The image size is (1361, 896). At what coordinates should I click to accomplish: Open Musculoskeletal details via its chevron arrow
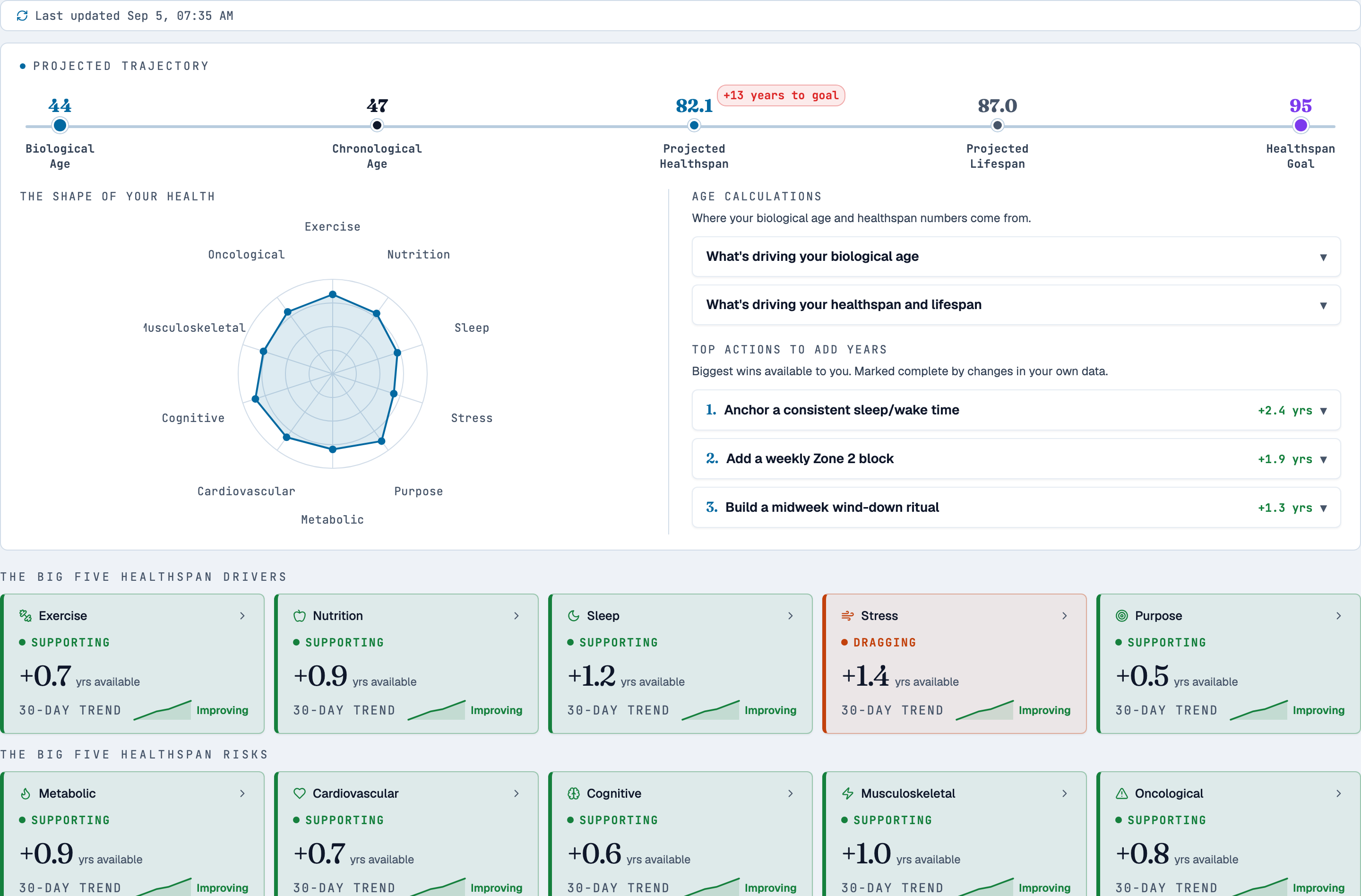tap(1064, 793)
